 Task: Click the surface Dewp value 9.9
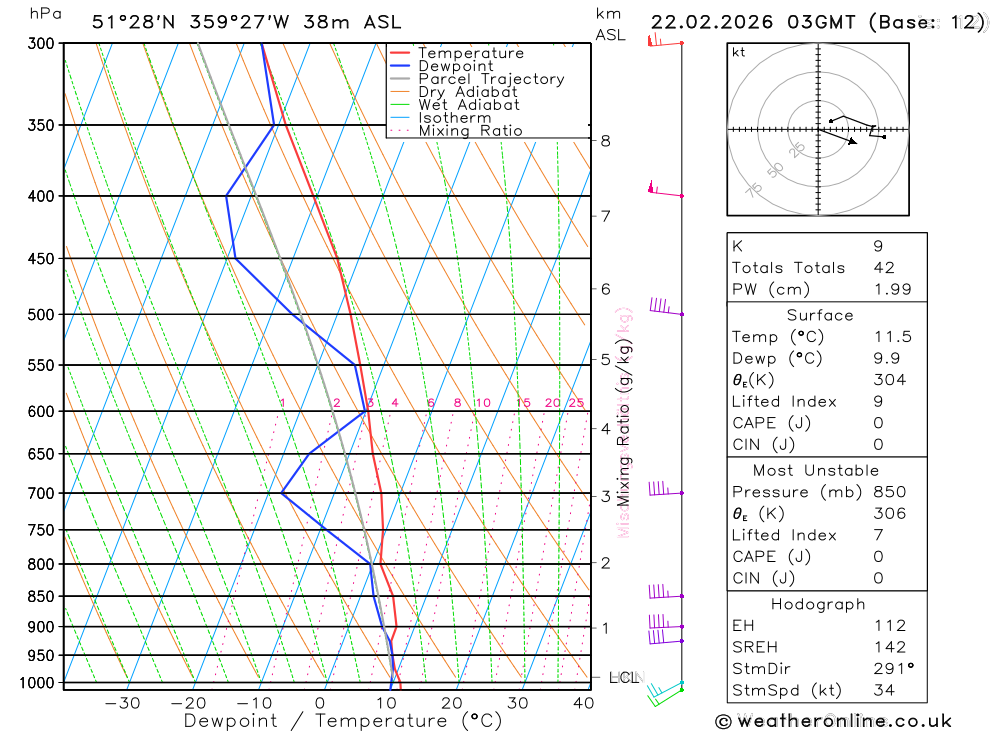click(887, 359)
